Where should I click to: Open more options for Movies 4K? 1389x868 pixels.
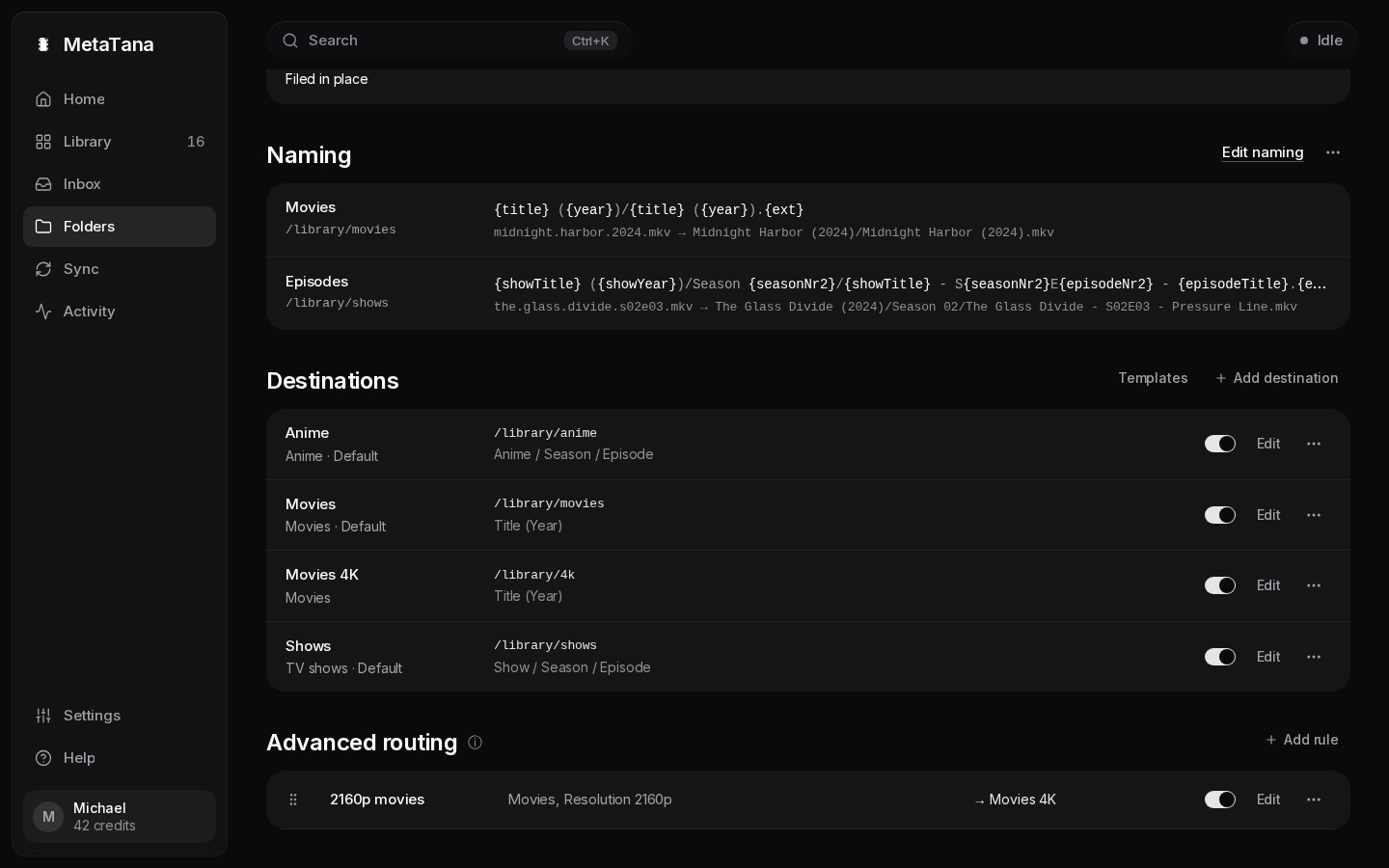coord(1314,585)
